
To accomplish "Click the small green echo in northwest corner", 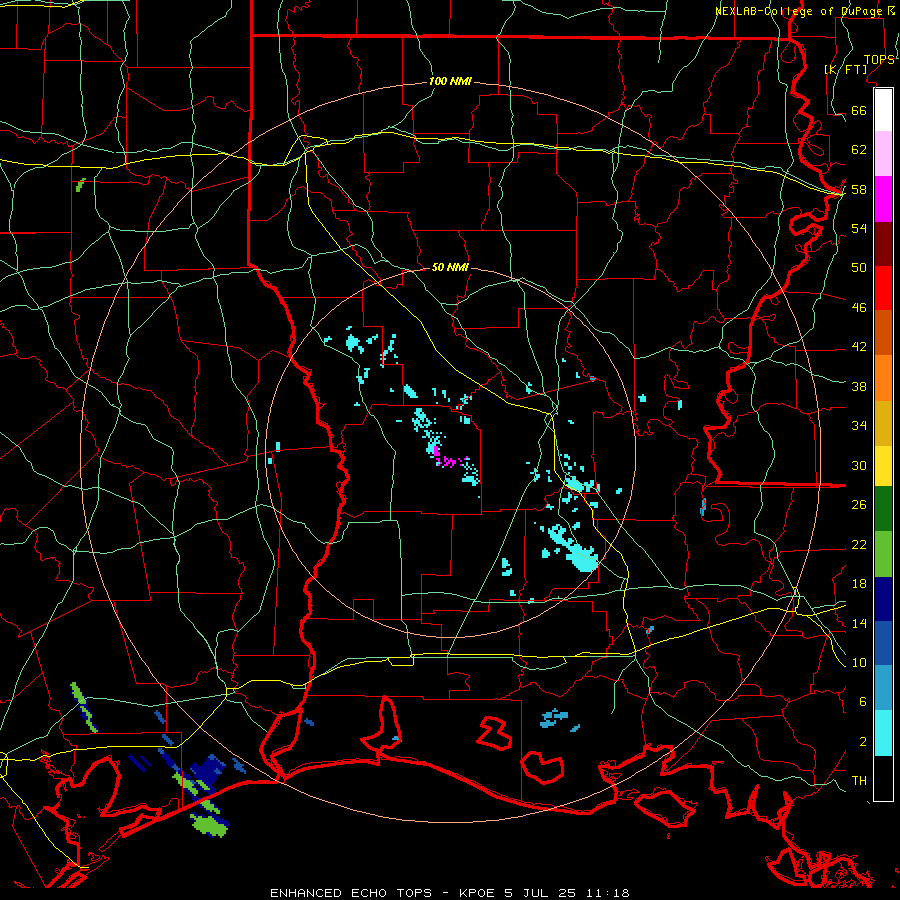I will (80, 185).
